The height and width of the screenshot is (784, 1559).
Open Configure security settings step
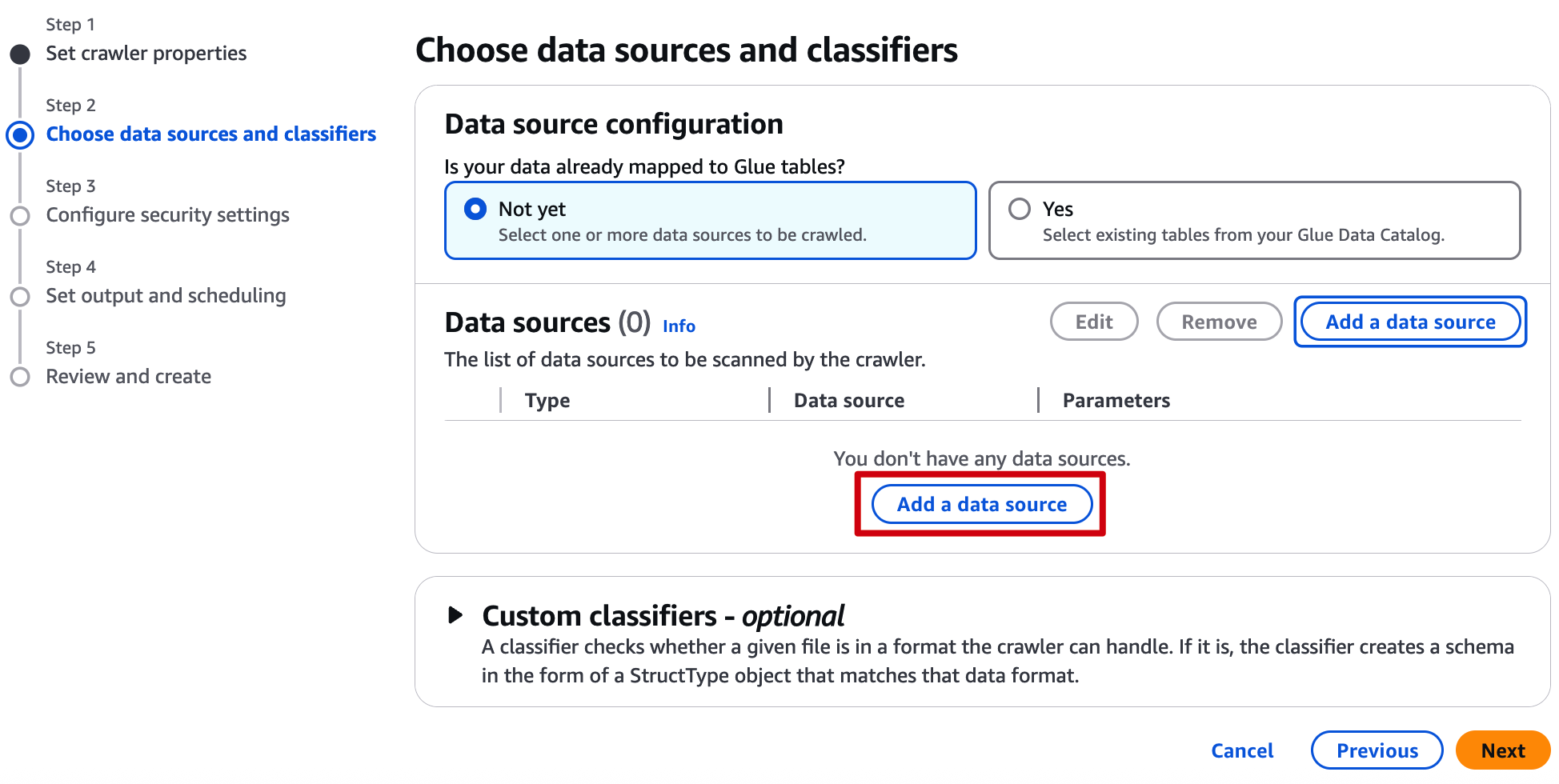[167, 215]
